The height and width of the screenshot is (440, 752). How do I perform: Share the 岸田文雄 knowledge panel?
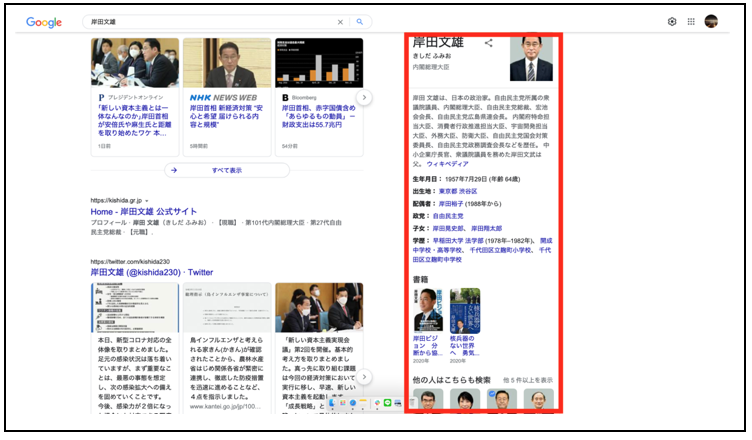click(489, 43)
